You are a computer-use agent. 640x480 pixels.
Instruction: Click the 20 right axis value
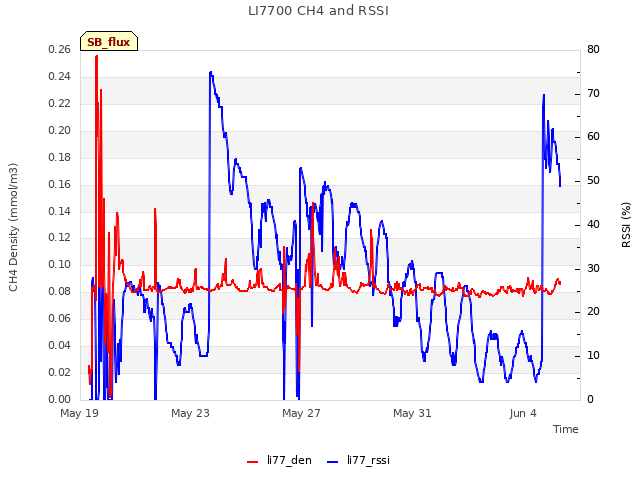593,311
